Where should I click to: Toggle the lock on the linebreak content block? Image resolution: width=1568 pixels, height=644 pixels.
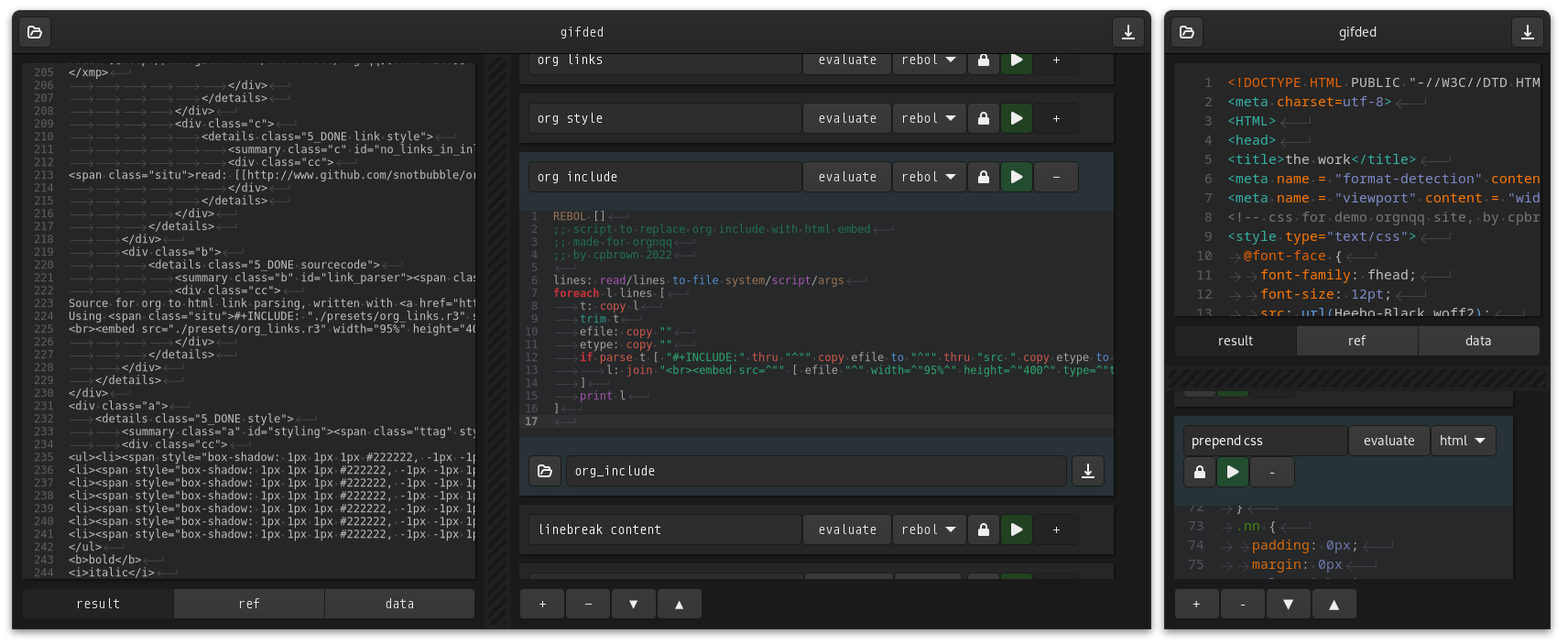click(984, 529)
